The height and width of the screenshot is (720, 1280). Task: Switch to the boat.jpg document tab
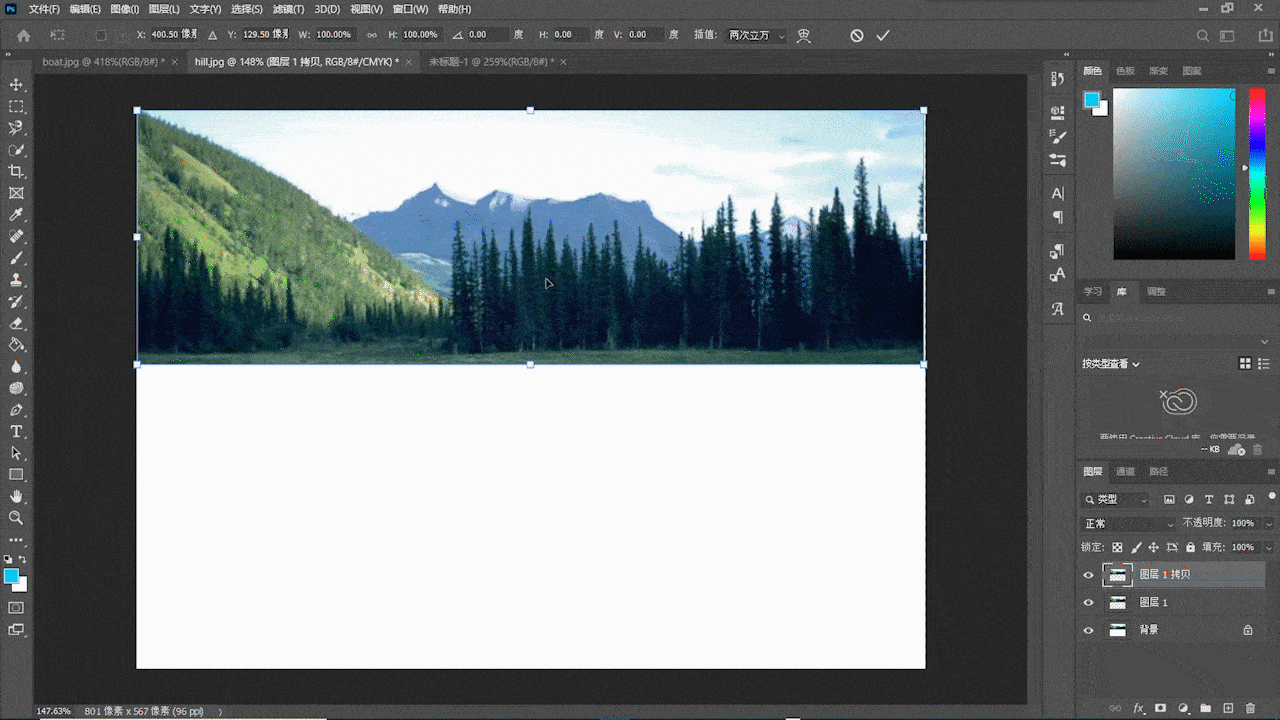101,62
